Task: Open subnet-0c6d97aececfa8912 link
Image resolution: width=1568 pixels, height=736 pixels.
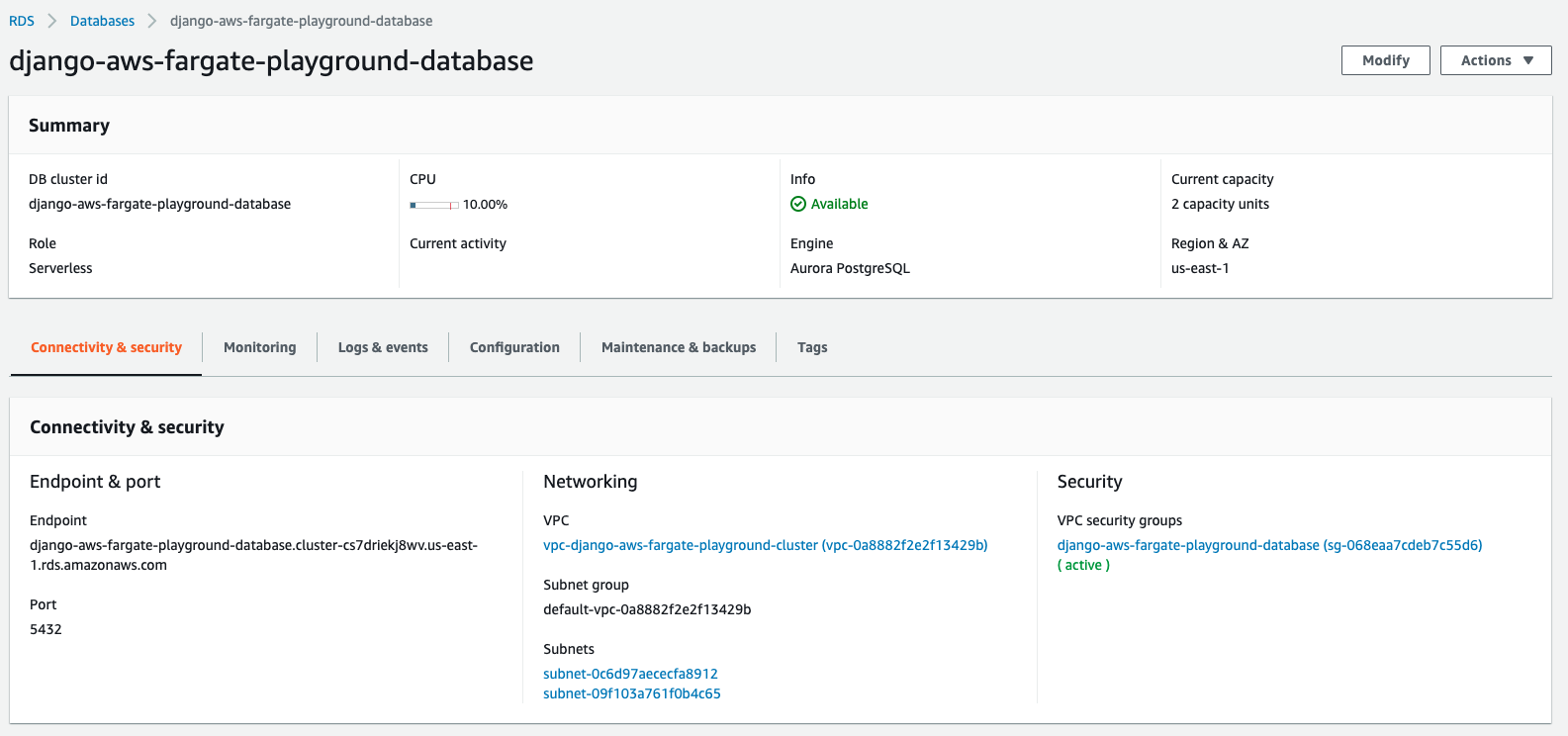Action: coord(630,674)
